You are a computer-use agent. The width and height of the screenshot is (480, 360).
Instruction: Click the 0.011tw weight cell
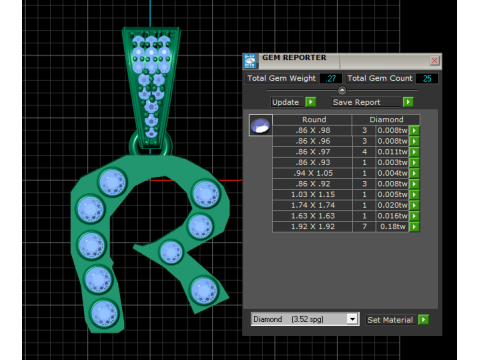tap(392, 152)
